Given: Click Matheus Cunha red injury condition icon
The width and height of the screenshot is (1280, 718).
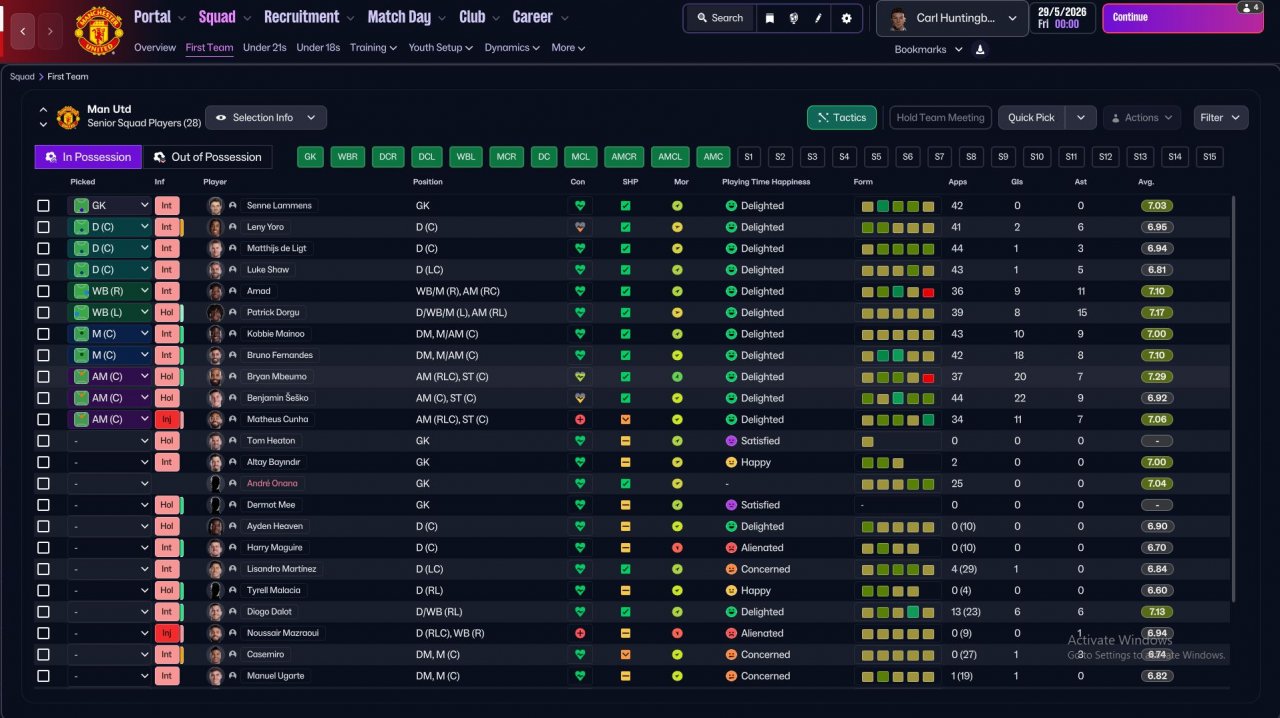Looking at the screenshot, I should coord(579,420).
